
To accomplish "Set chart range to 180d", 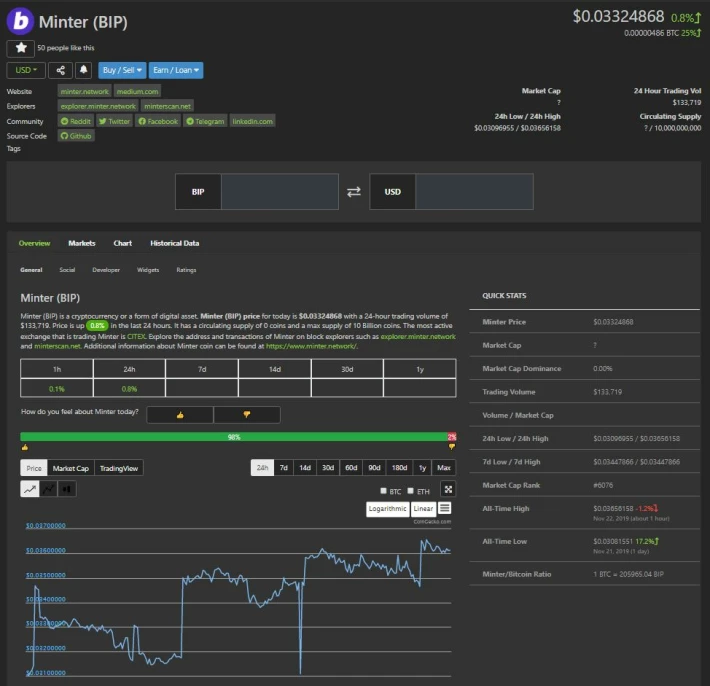I will click(x=399, y=468).
